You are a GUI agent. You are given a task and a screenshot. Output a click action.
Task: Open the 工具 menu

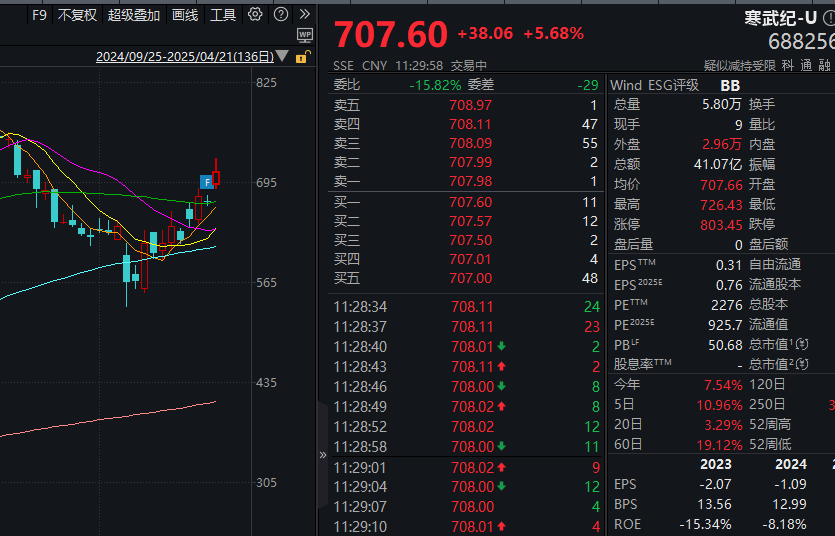coord(223,15)
